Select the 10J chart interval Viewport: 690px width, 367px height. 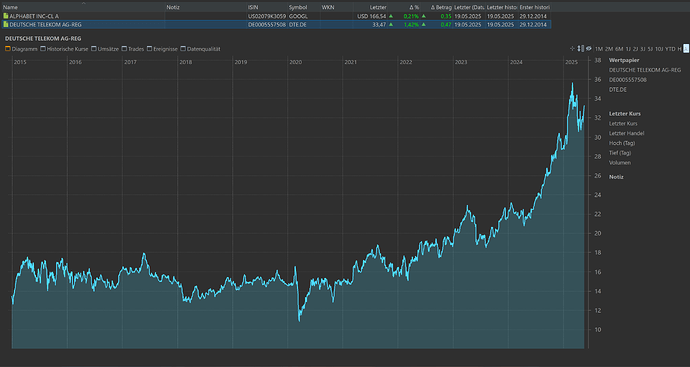tap(659, 49)
